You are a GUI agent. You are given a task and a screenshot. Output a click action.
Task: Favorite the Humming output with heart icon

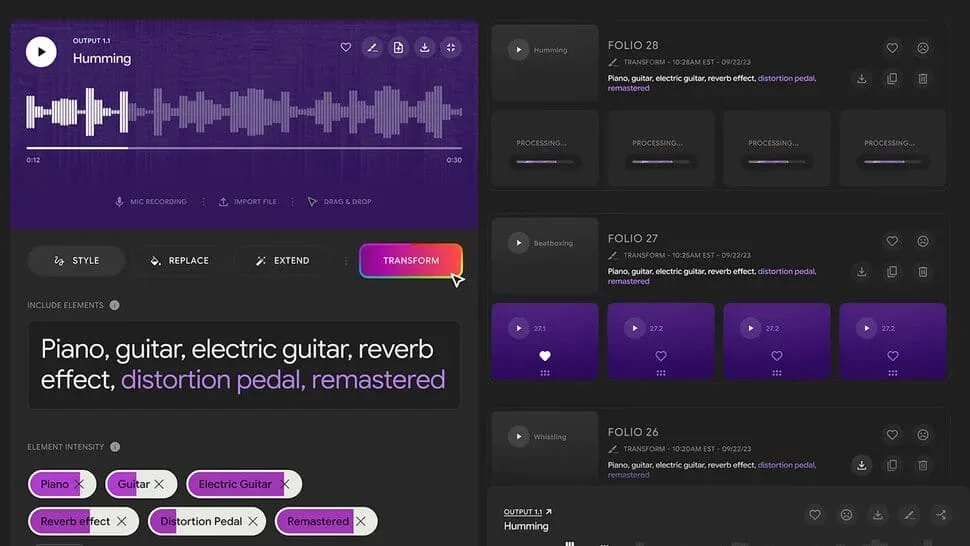click(346, 48)
